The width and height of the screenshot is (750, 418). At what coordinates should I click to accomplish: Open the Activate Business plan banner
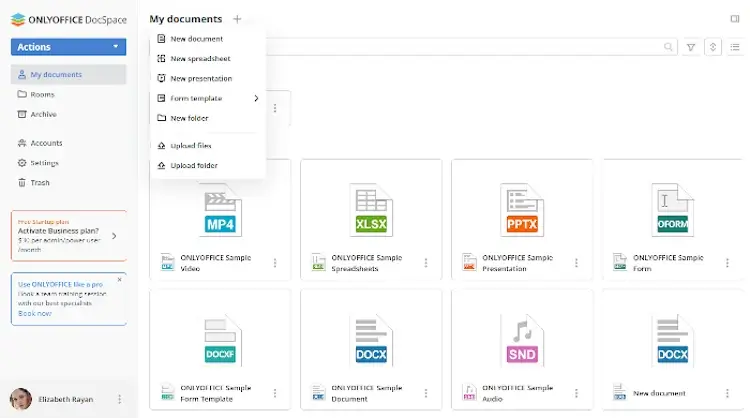(68, 236)
